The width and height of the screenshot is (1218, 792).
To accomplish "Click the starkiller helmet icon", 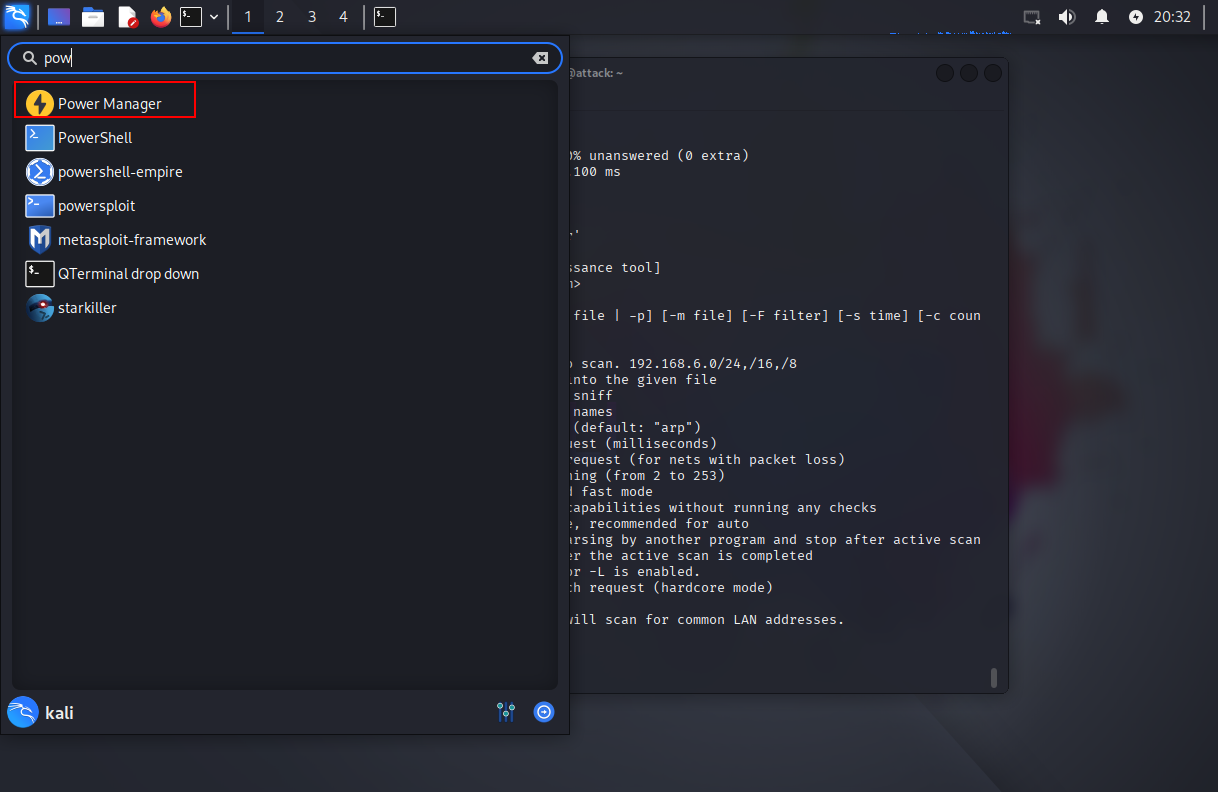I will click(x=39, y=307).
